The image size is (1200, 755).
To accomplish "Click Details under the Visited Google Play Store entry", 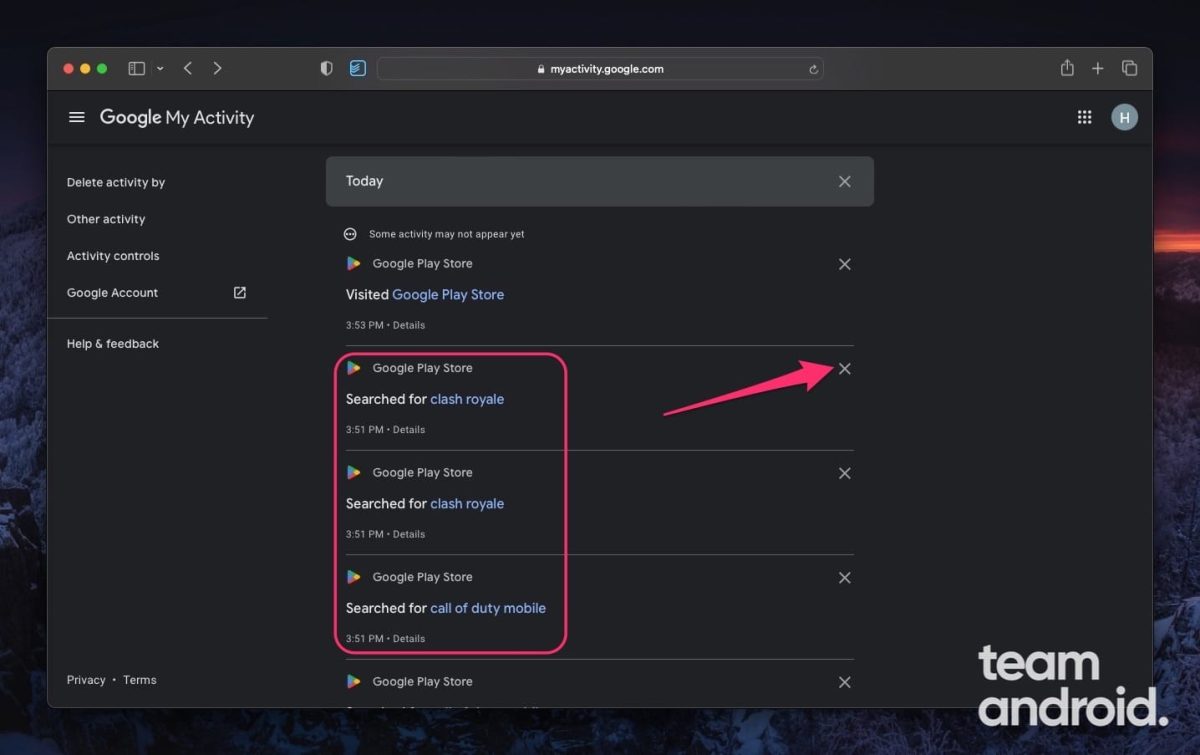I will (x=409, y=325).
